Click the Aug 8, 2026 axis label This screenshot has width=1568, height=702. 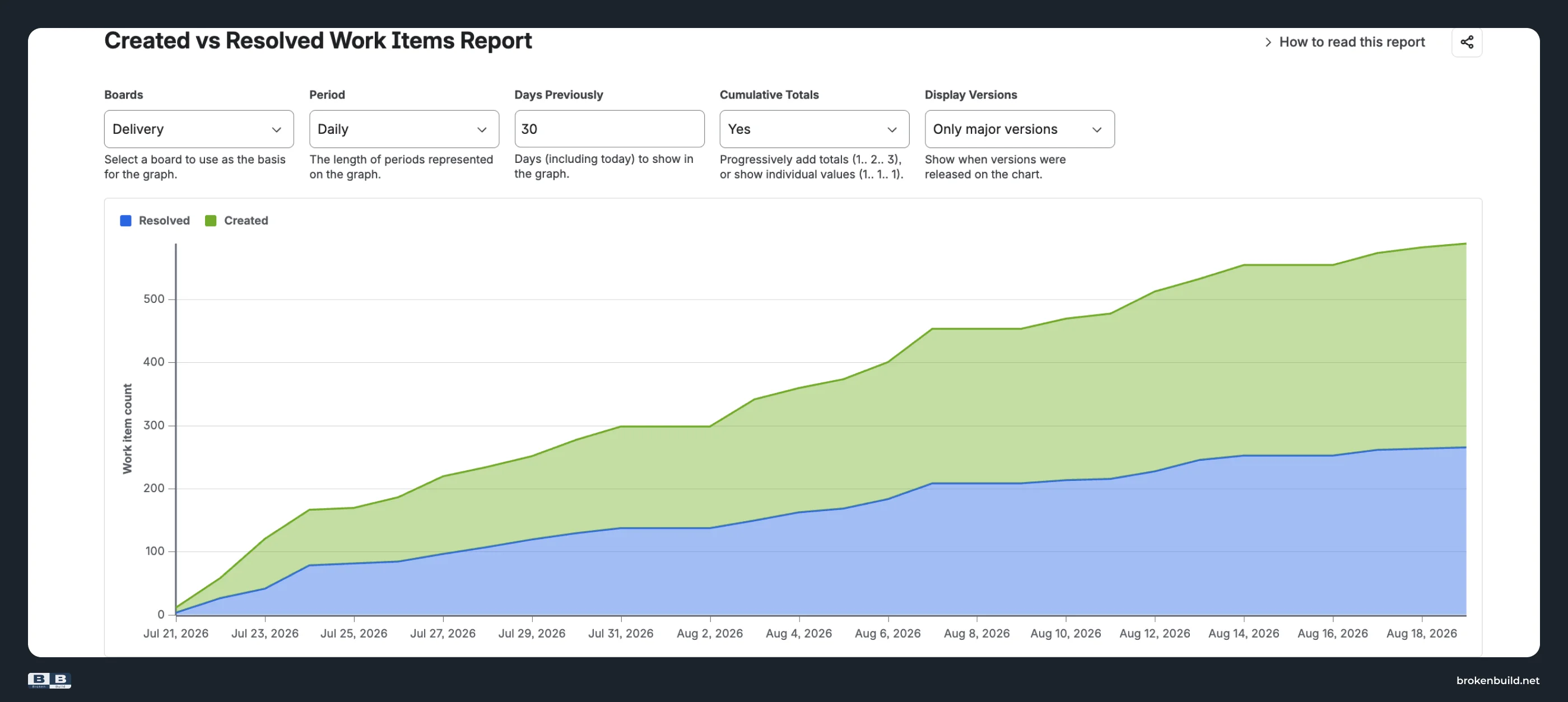tap(976, 633)
